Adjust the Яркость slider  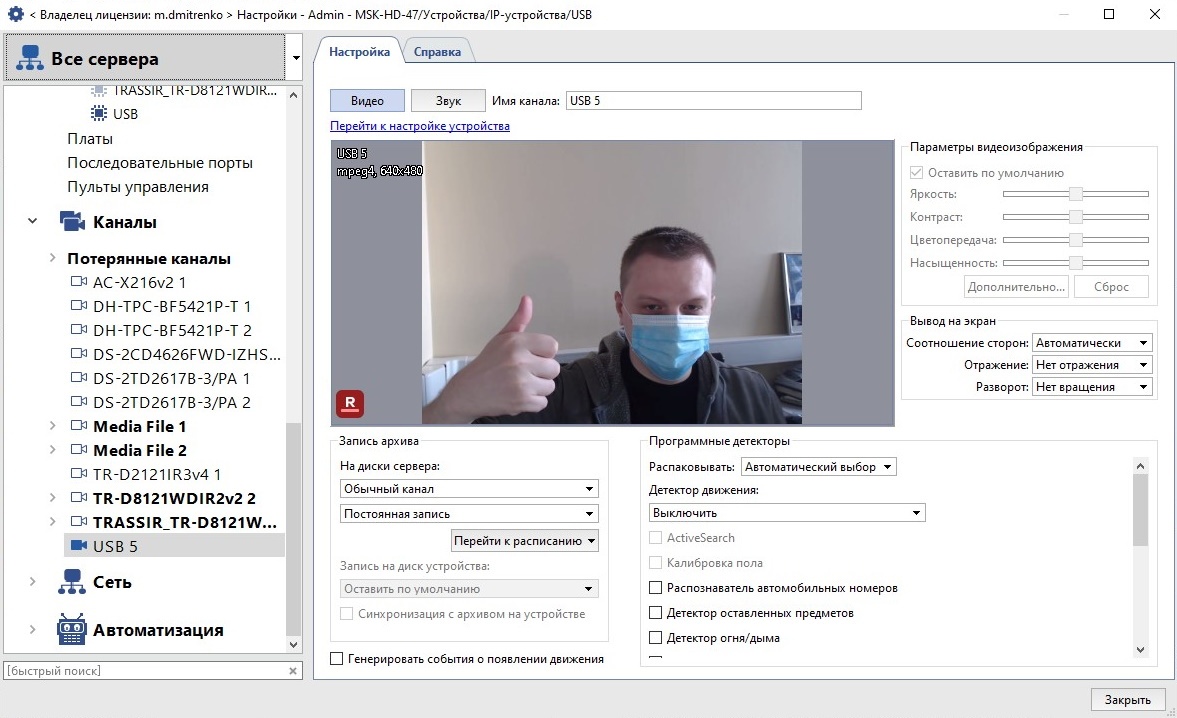point(1076,194)
